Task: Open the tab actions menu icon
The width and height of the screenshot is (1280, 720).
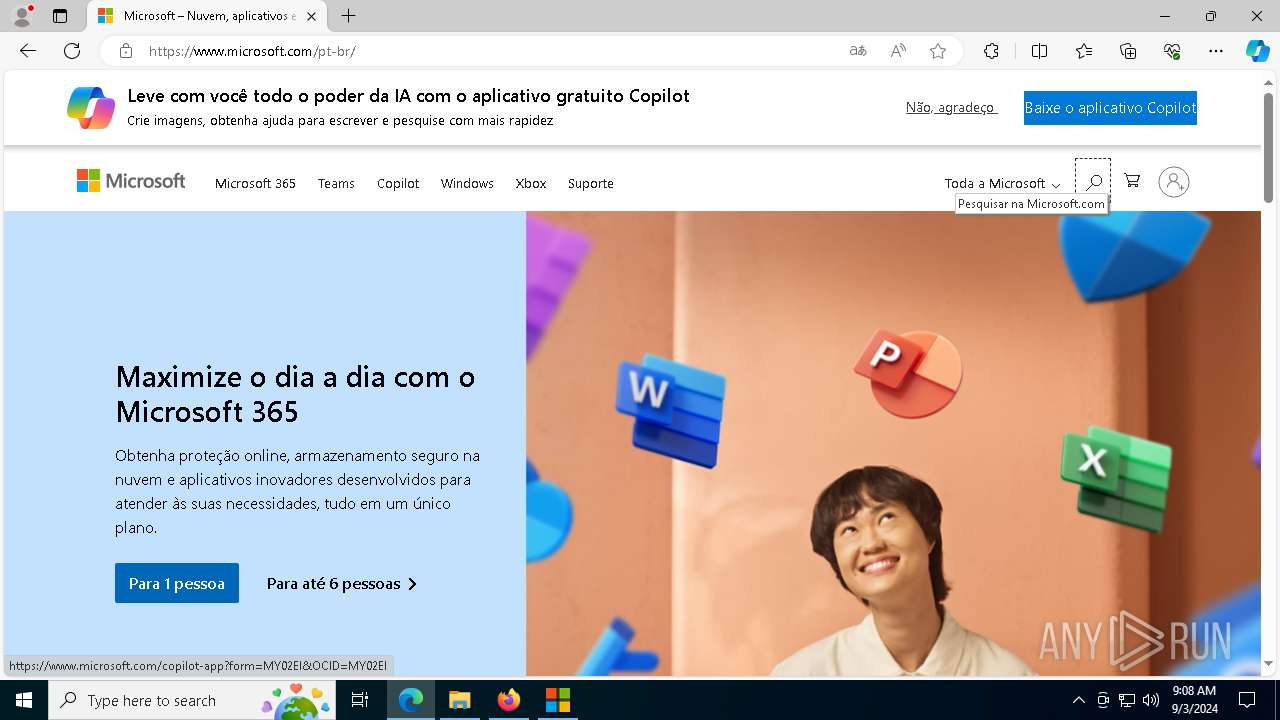Action: tap(60, 16)
